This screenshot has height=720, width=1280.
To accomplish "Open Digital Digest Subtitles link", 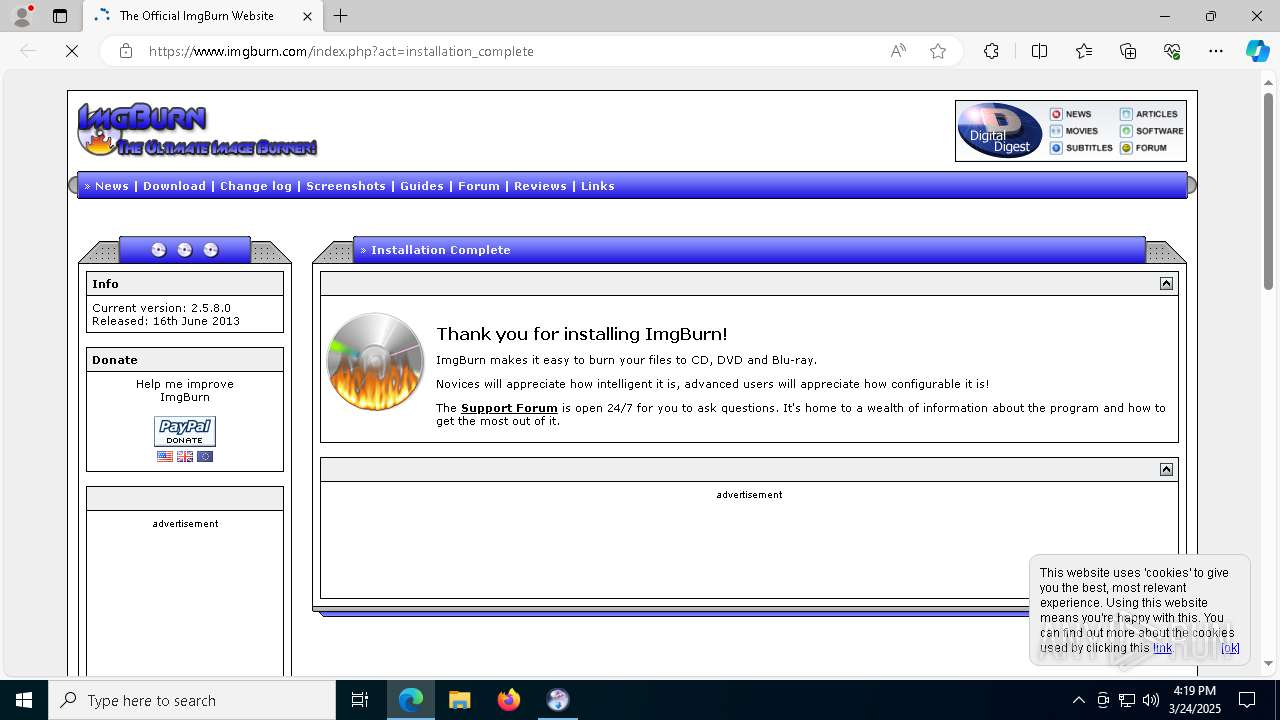I will pos(1081,148).
